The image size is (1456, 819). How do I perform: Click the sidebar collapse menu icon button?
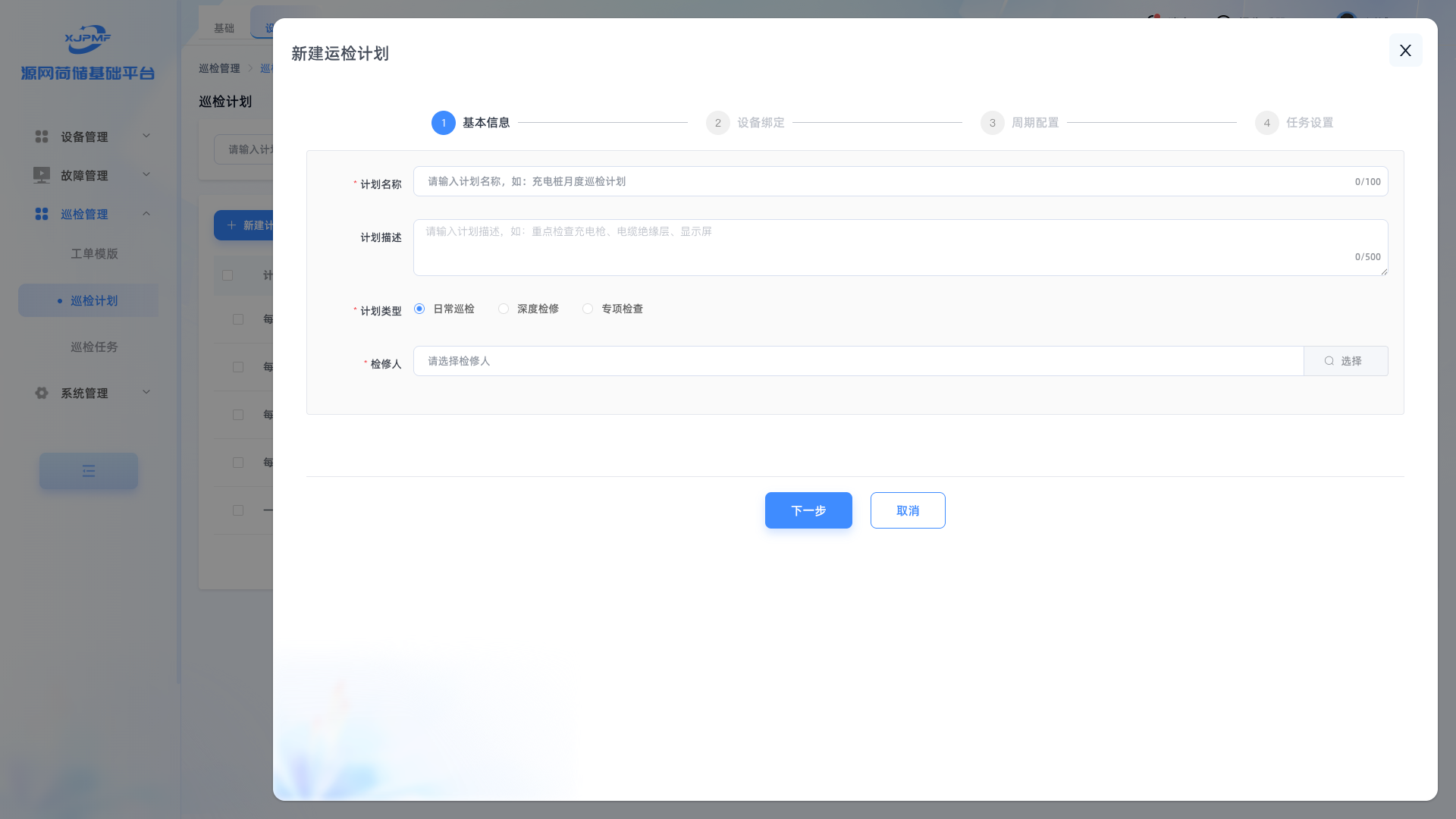(x=89, y=471)
